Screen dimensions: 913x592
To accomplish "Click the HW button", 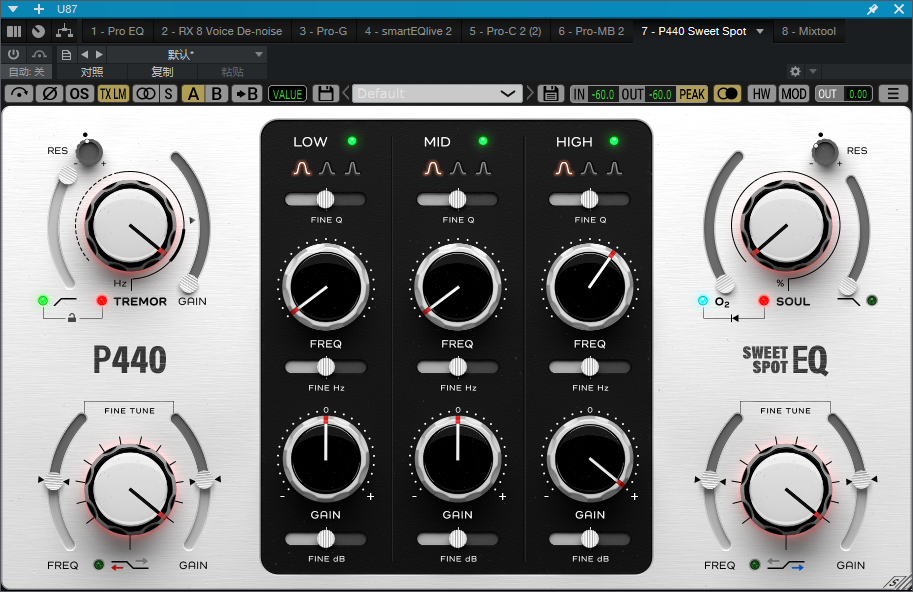I will coord(762,94).
